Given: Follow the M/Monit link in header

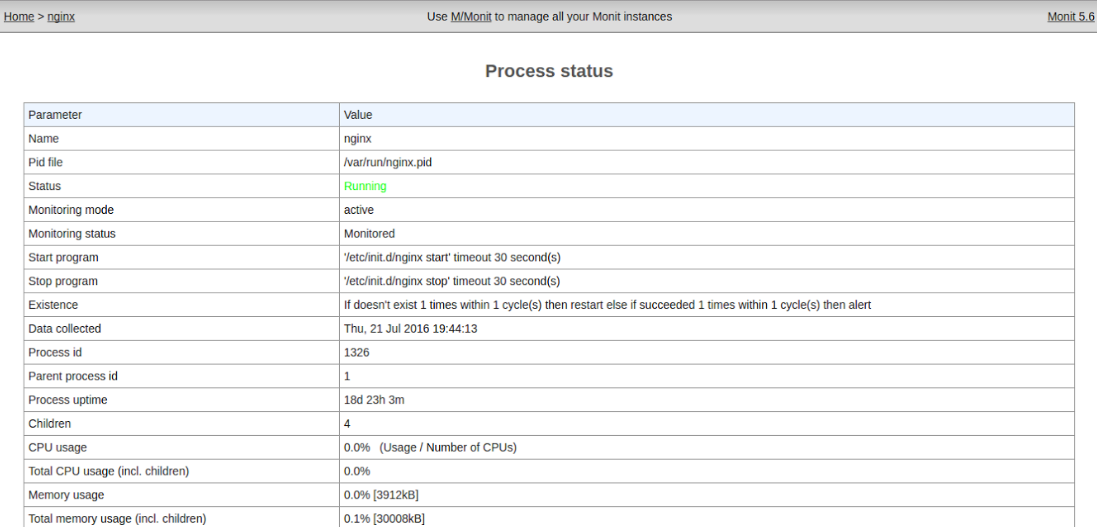Looking at the screenshot, I should coord(471,17).
